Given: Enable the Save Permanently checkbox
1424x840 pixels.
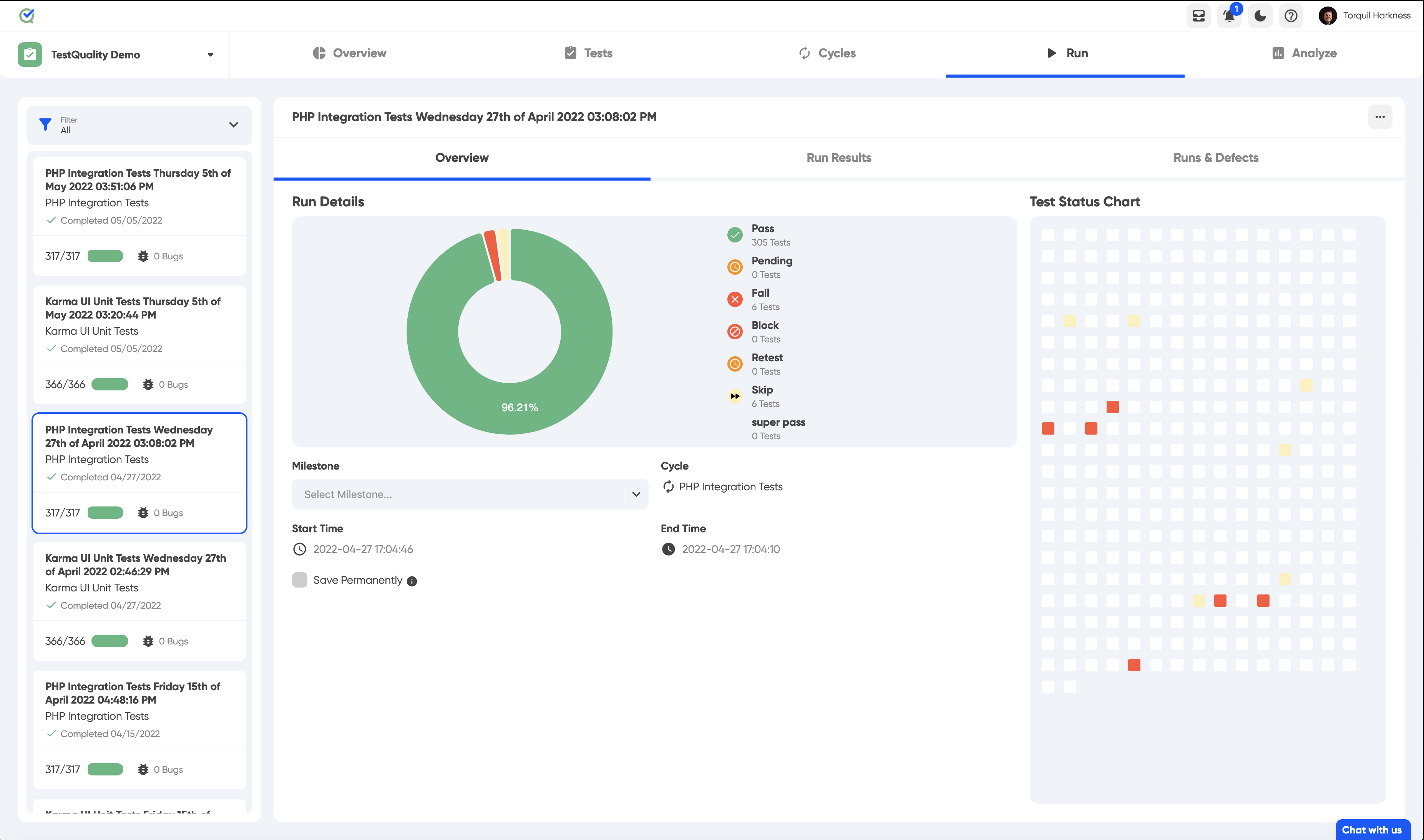Looking at the screenshot, I should [299, 580].
